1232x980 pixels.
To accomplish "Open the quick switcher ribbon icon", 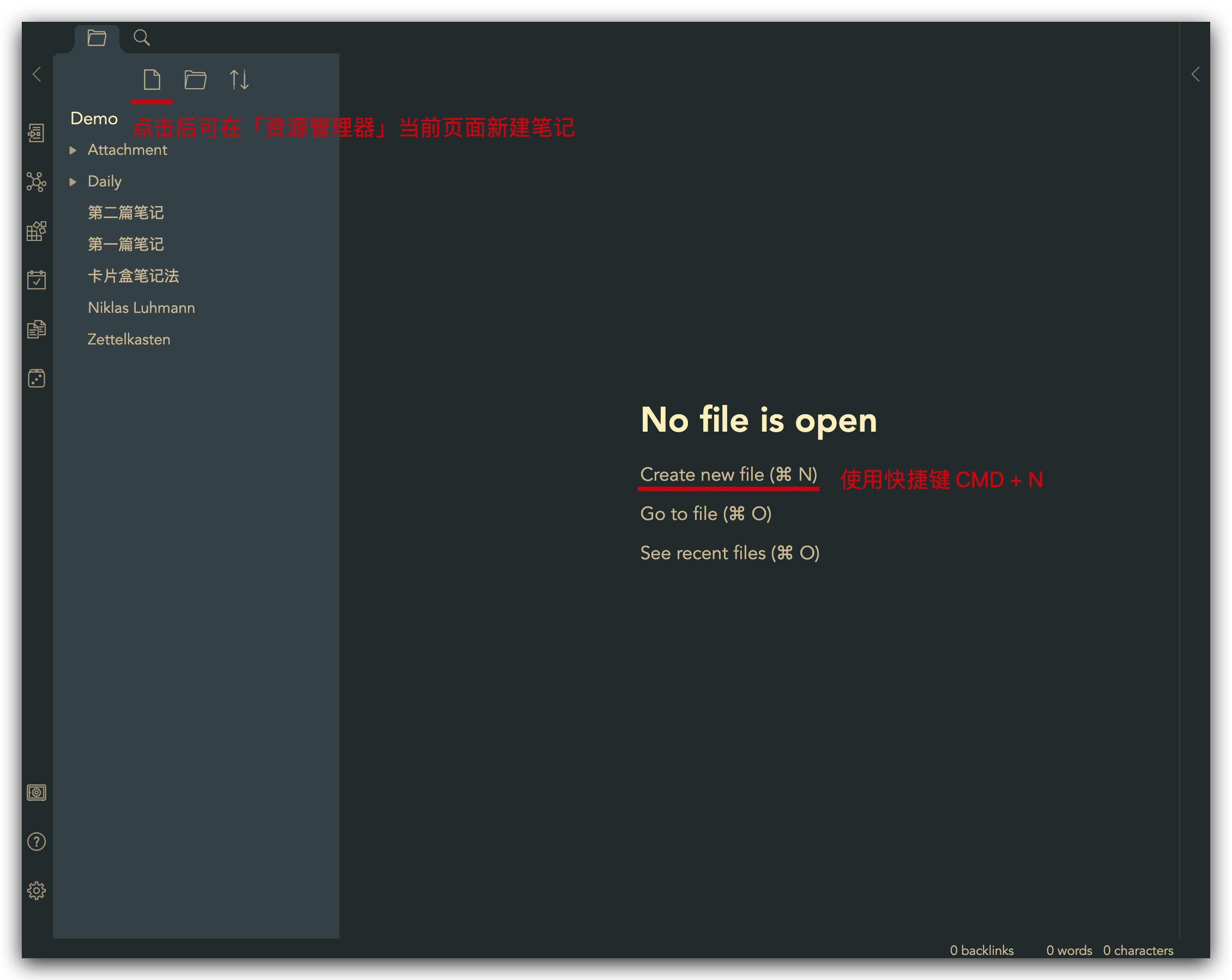I will point(36,133).
